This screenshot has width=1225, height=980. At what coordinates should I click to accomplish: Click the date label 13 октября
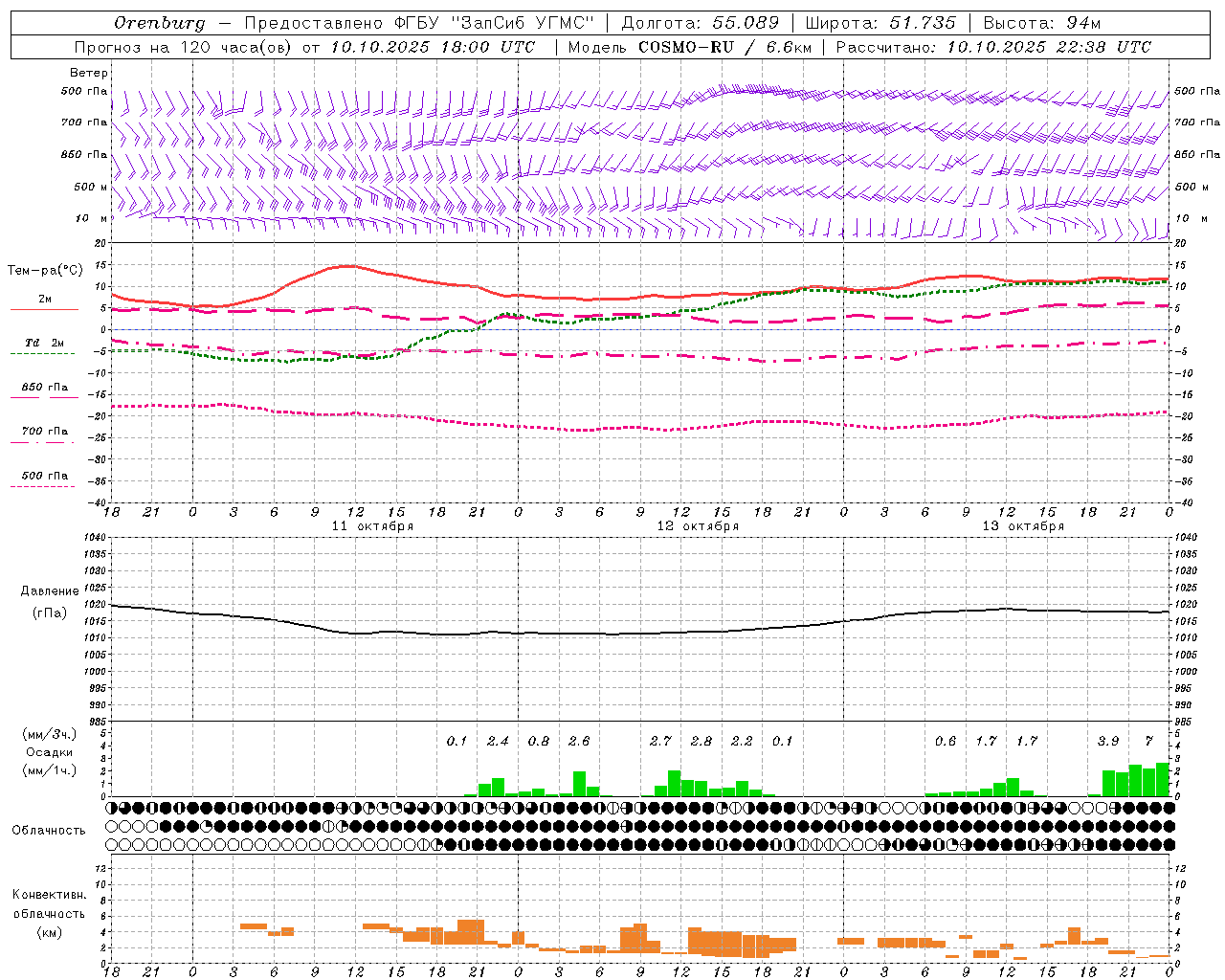click(1023, 526)
